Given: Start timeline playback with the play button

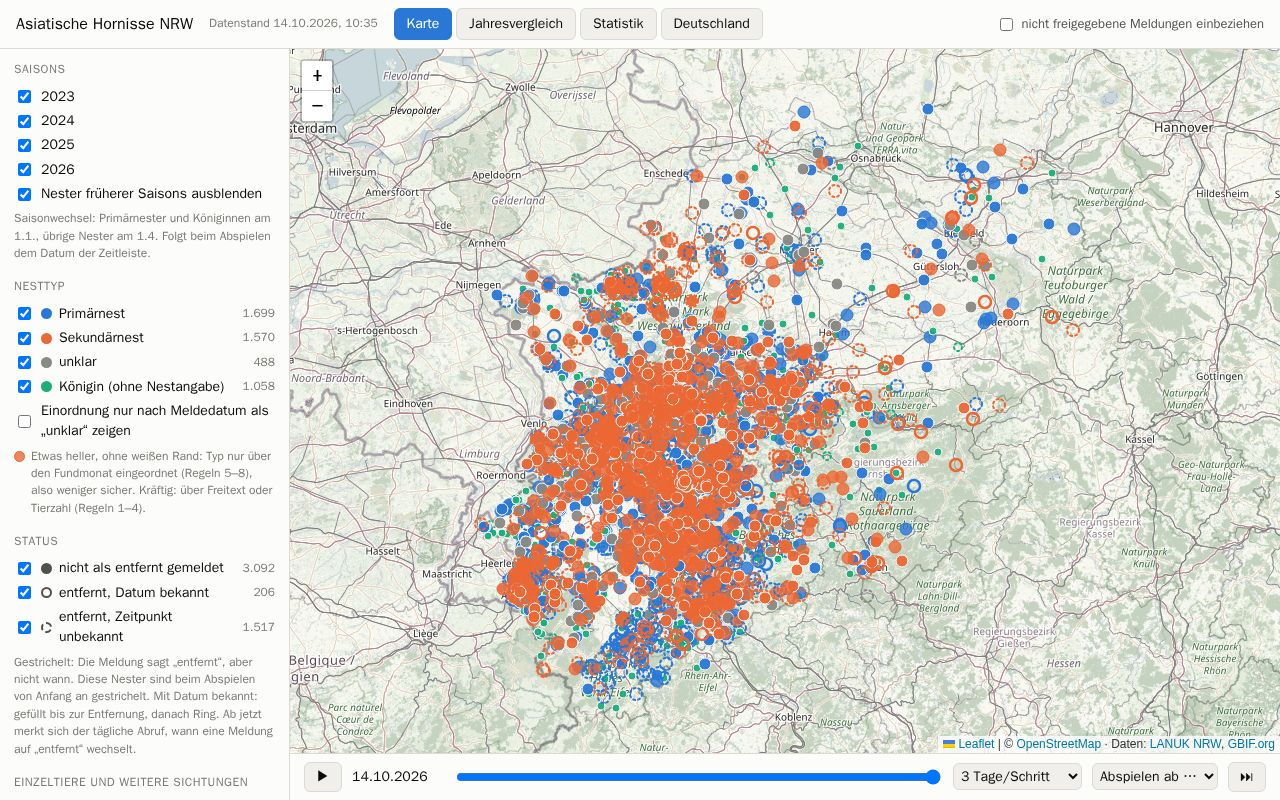Looking at the screenshot, I should (322, 777).
